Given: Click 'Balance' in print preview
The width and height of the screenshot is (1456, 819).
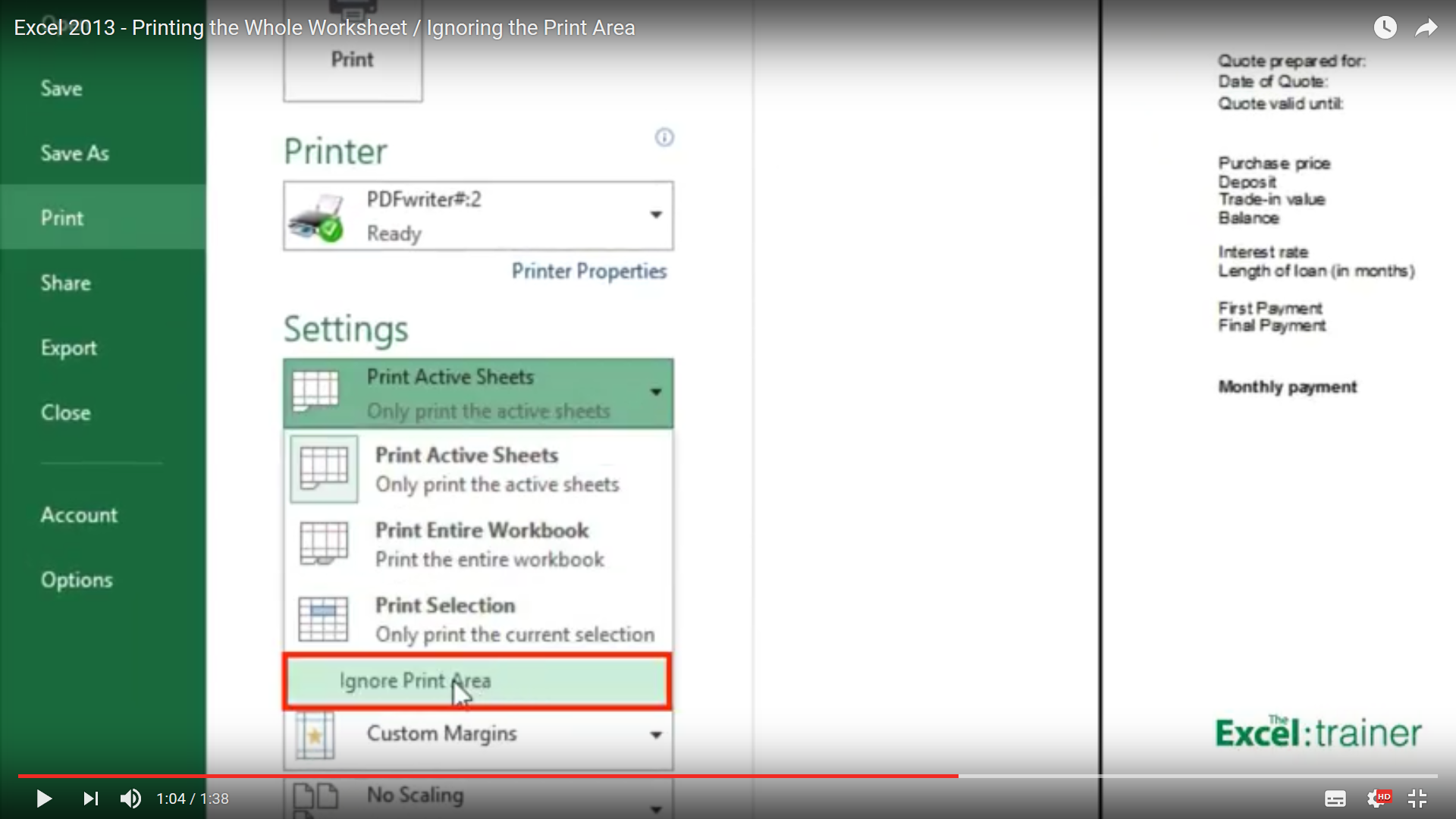Looking at the screenshot, I should tap(1248, 218).
